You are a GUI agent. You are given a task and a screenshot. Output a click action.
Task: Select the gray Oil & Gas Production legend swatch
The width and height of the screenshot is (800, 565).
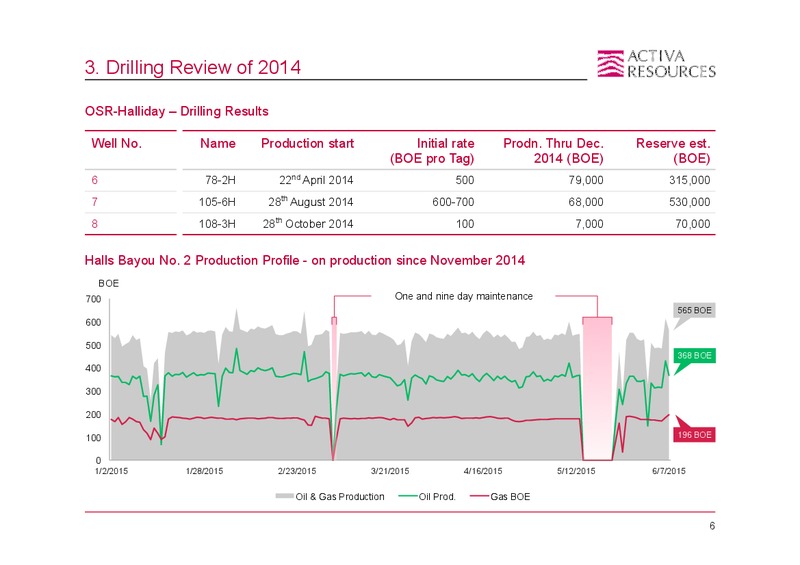(x=285, y=496)
